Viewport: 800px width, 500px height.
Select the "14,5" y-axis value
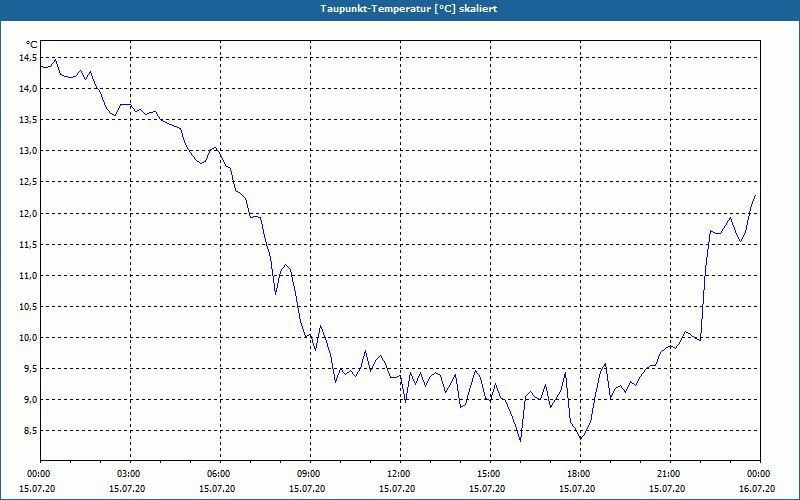click(x=29, y=58)
